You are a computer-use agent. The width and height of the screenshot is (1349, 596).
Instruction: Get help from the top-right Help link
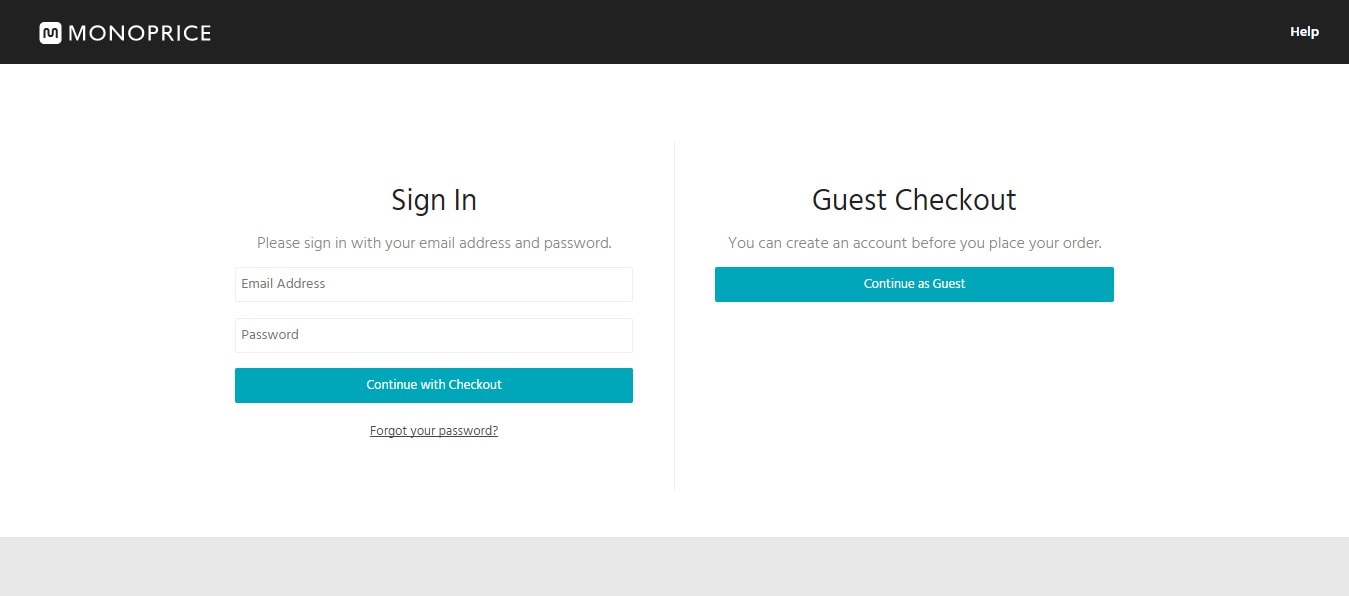1304,32
